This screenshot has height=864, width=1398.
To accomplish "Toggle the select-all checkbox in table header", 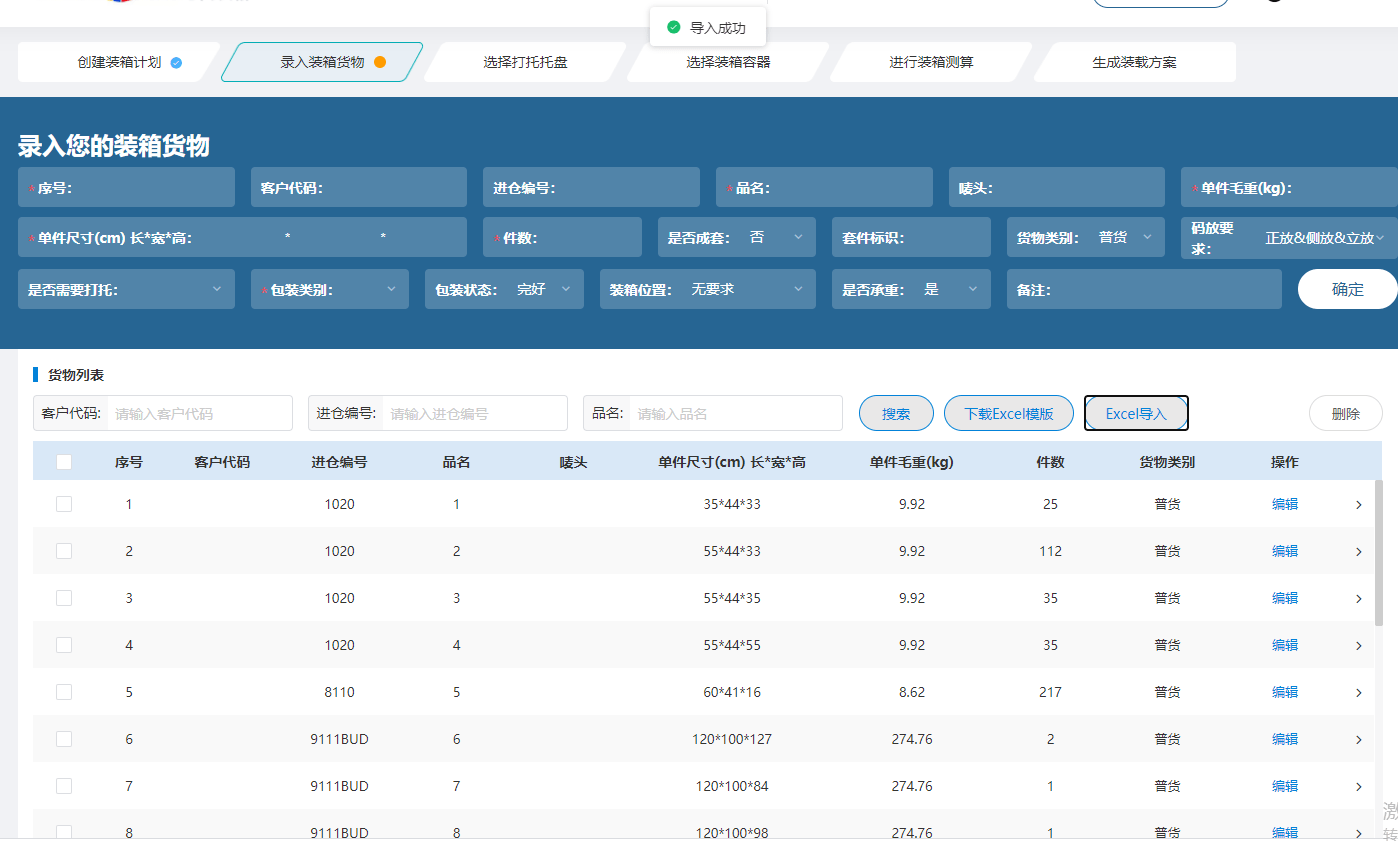I will tap(64, 462).
